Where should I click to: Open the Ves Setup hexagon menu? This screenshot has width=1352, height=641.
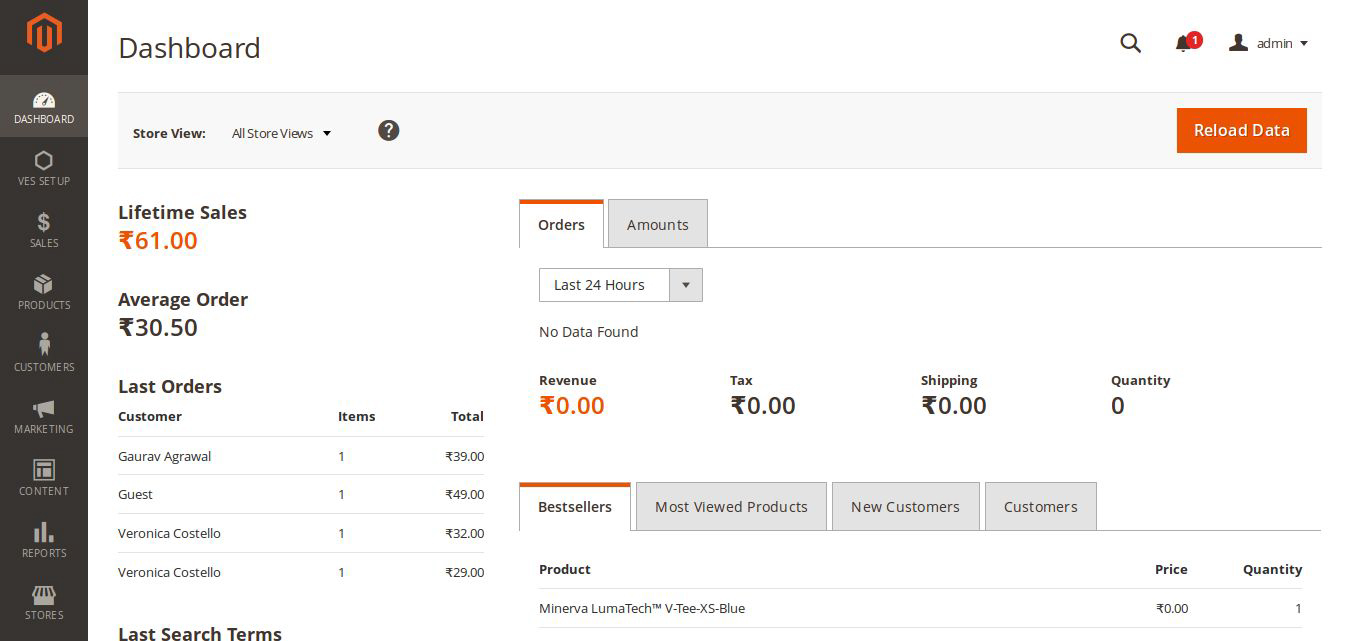tap(44, 167)
